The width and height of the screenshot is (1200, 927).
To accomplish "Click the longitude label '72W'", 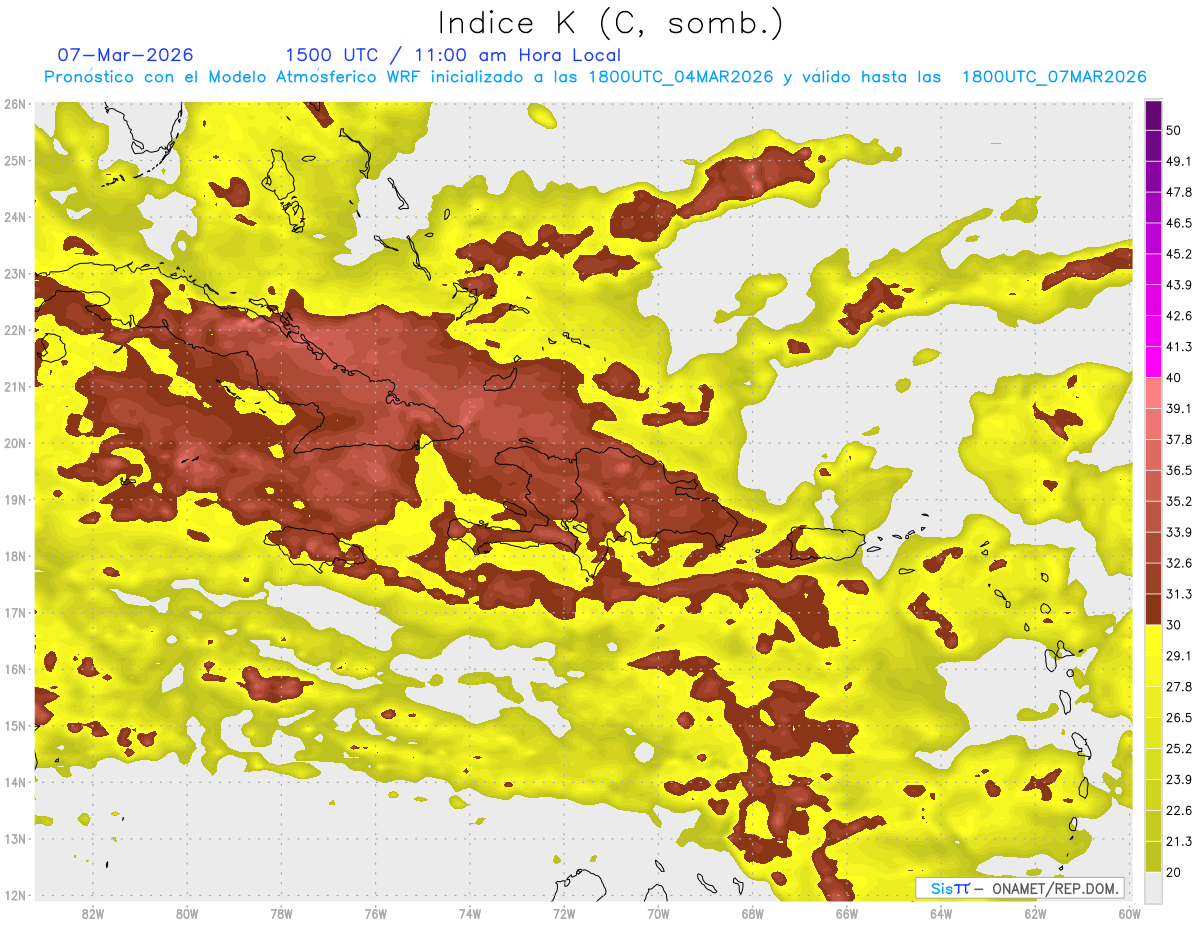I will 563,914.
